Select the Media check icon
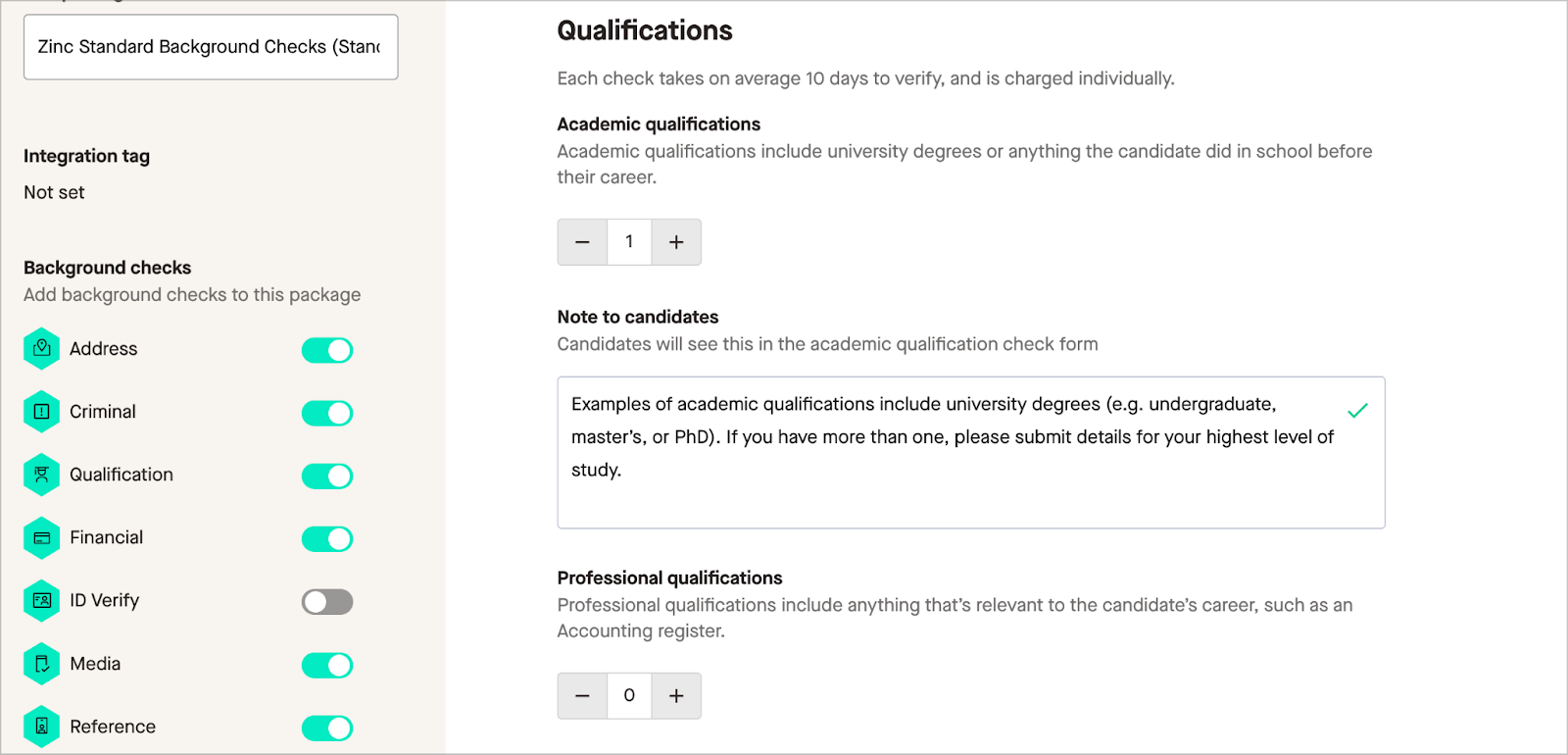 (x=41, y=663)
